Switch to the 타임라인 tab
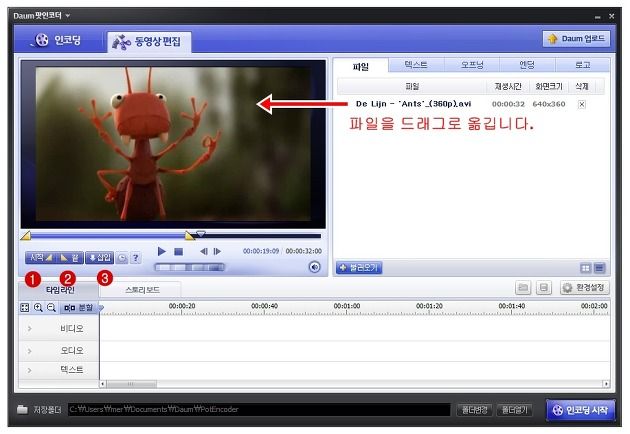 [59, 290]
